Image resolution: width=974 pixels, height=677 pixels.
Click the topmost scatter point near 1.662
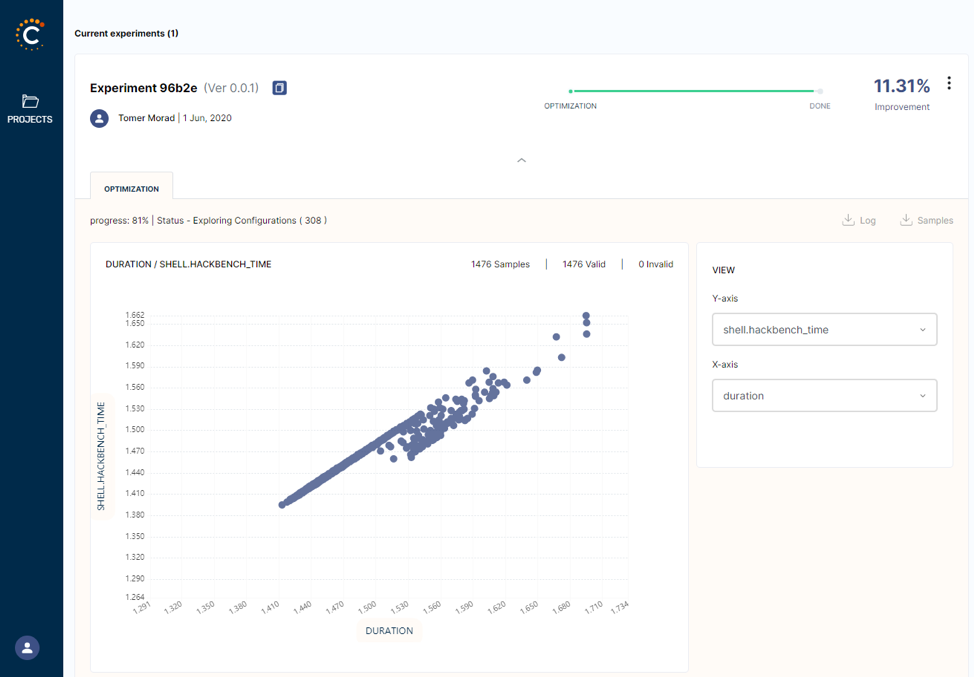[586, 316]
